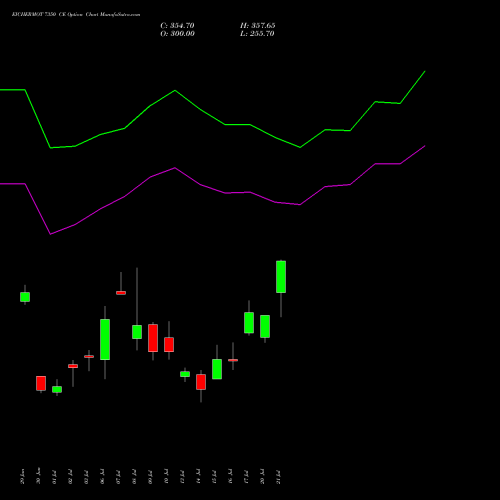Select the green candlestick for 29 Jun

tap(25, 297)
